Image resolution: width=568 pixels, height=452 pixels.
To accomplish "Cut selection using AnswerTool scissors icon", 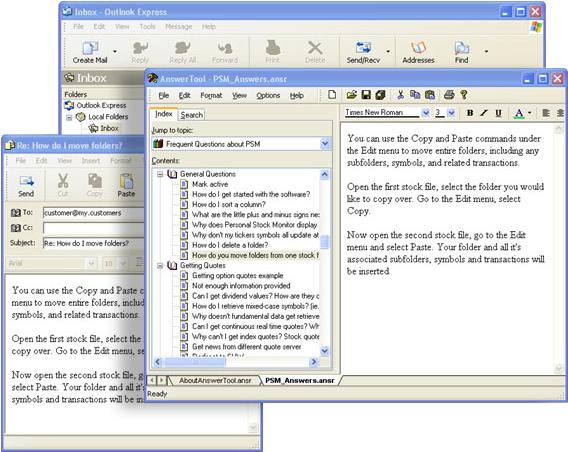I will tap(401, 95).
